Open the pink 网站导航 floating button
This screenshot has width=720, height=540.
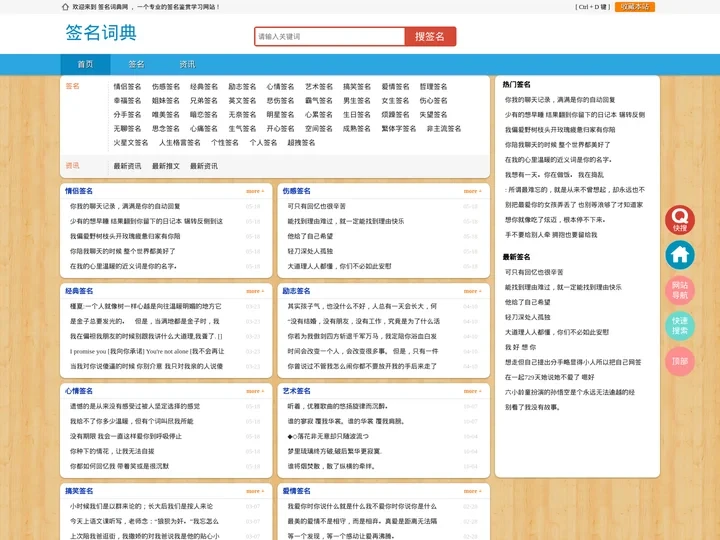pos(680,290)
